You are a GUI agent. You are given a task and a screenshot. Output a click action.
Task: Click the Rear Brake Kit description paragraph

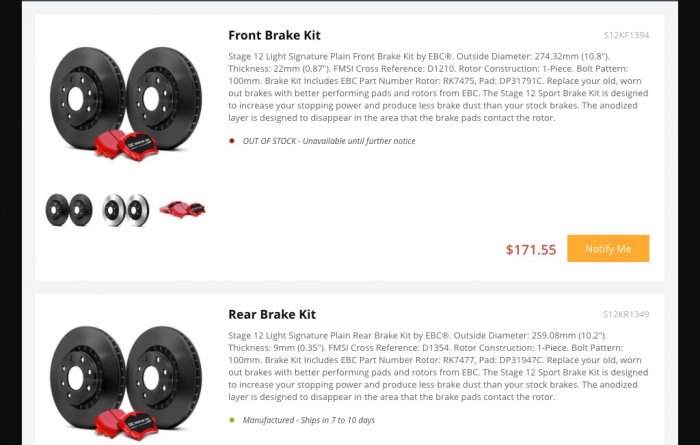[x=438, y=367]
